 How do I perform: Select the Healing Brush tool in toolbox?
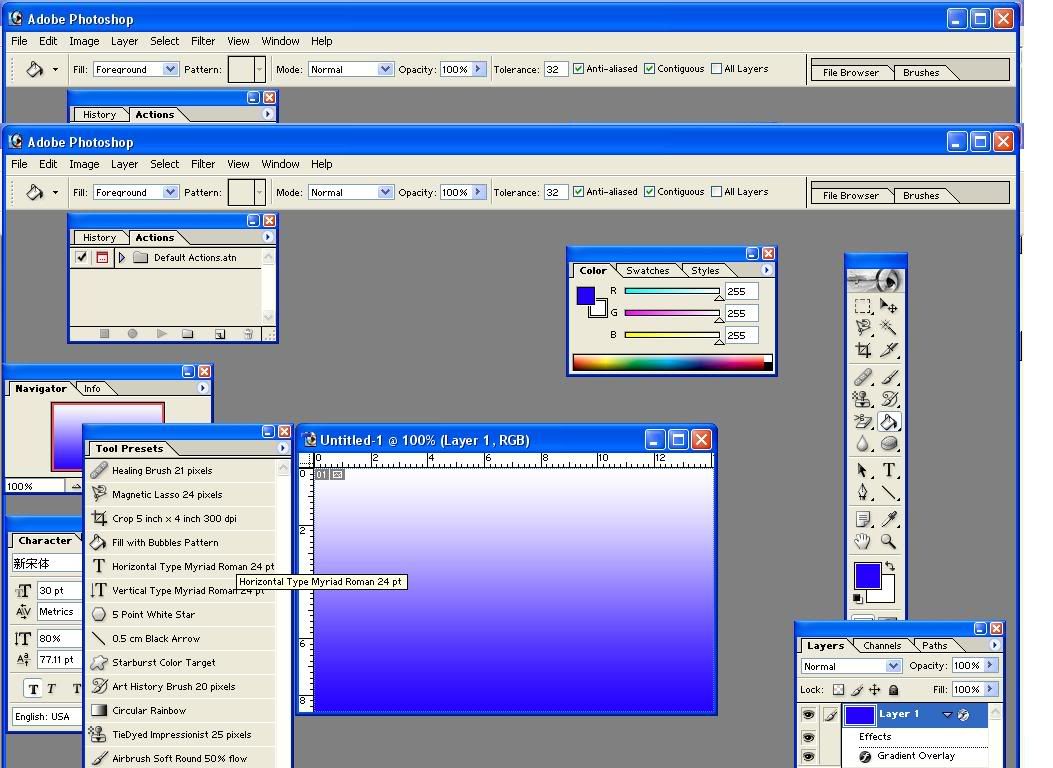[863, 377]
